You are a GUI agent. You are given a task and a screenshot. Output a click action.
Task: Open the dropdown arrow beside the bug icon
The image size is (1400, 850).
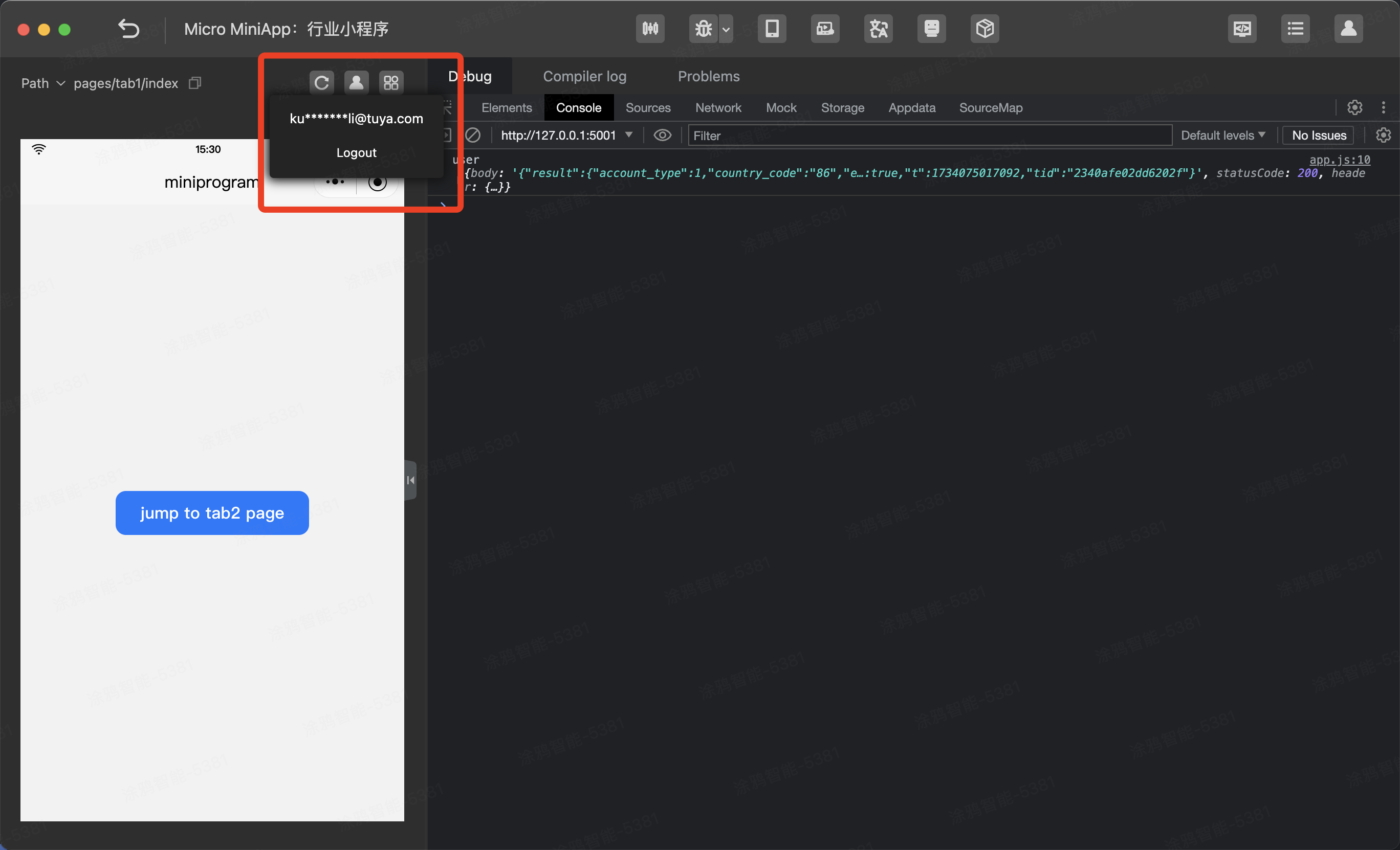tap(726, 29)
